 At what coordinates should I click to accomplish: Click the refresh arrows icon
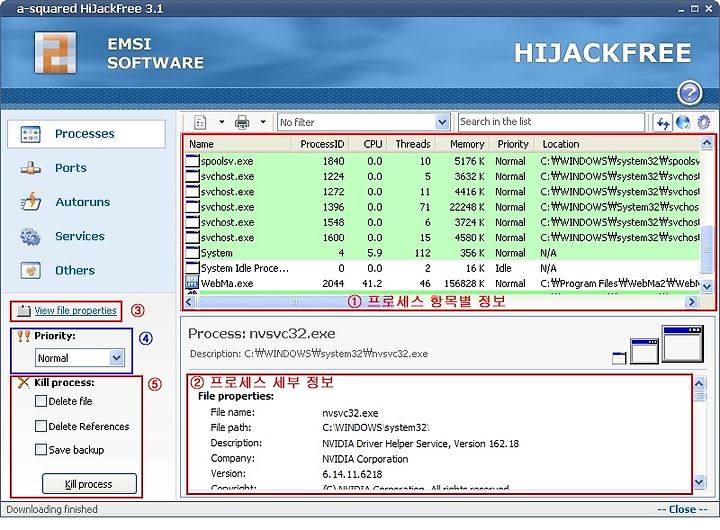click(663, 123)
